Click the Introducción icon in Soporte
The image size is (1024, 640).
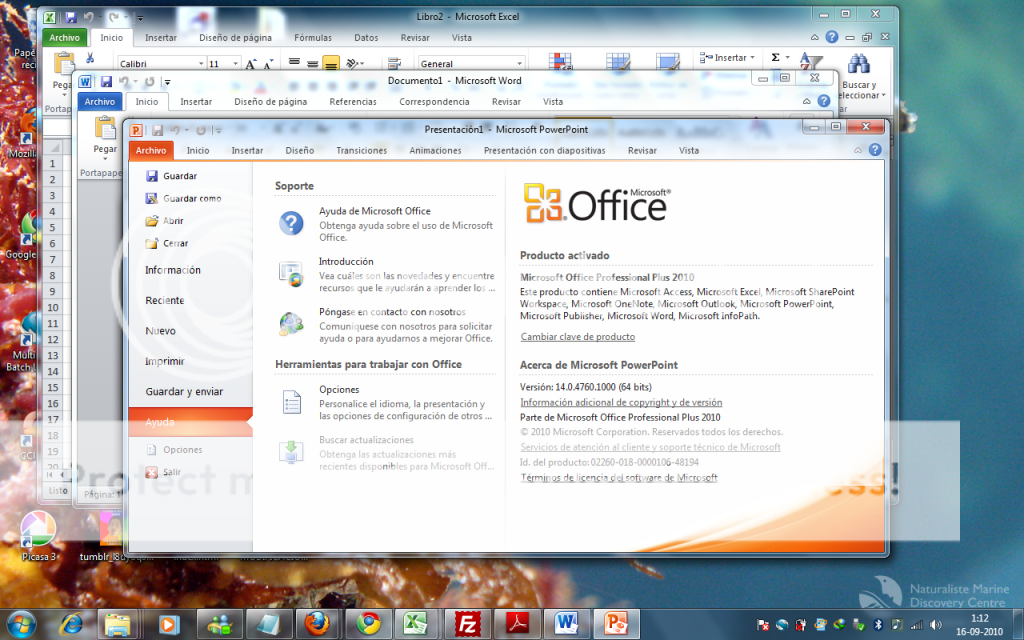click(291, 274)
